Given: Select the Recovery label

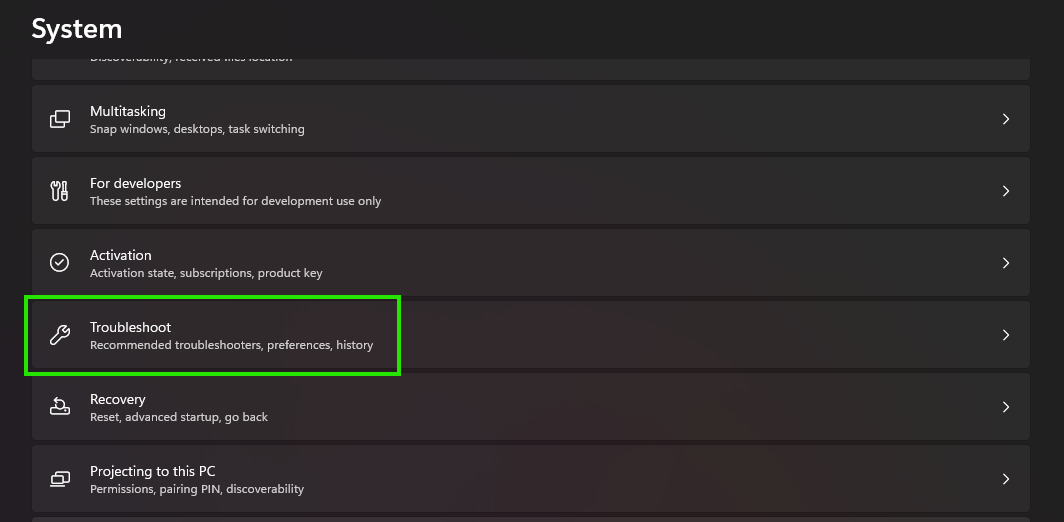Looking at the screenshot, I should point(117,399).
